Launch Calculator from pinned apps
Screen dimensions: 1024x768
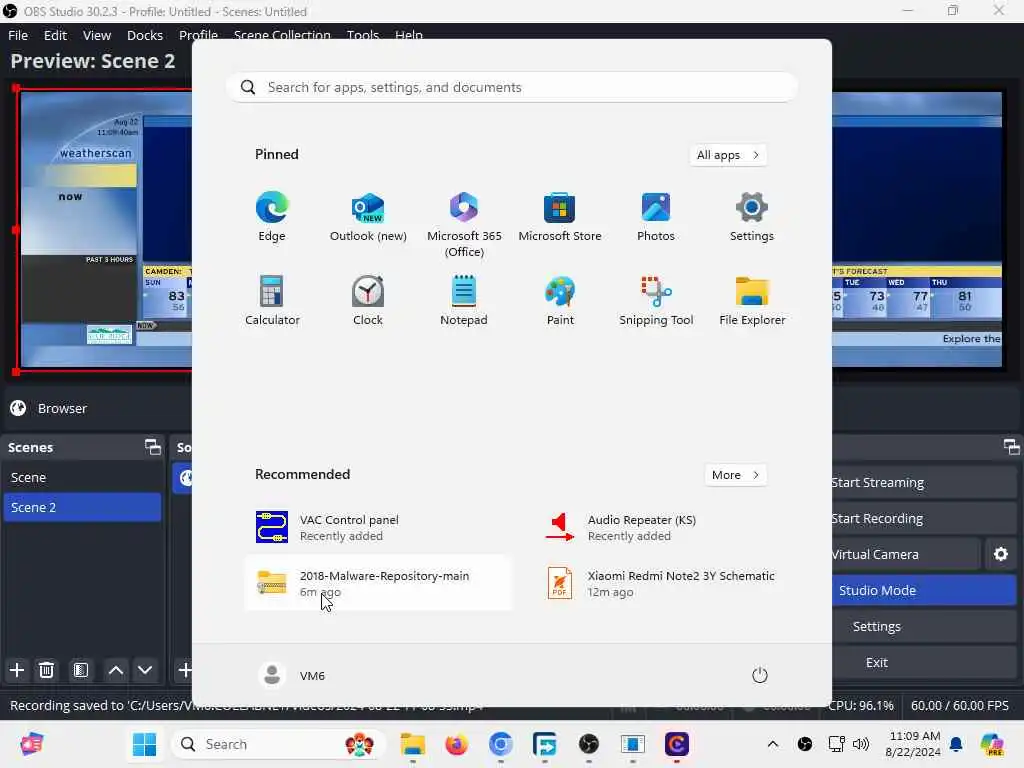(x=272, y=300)
